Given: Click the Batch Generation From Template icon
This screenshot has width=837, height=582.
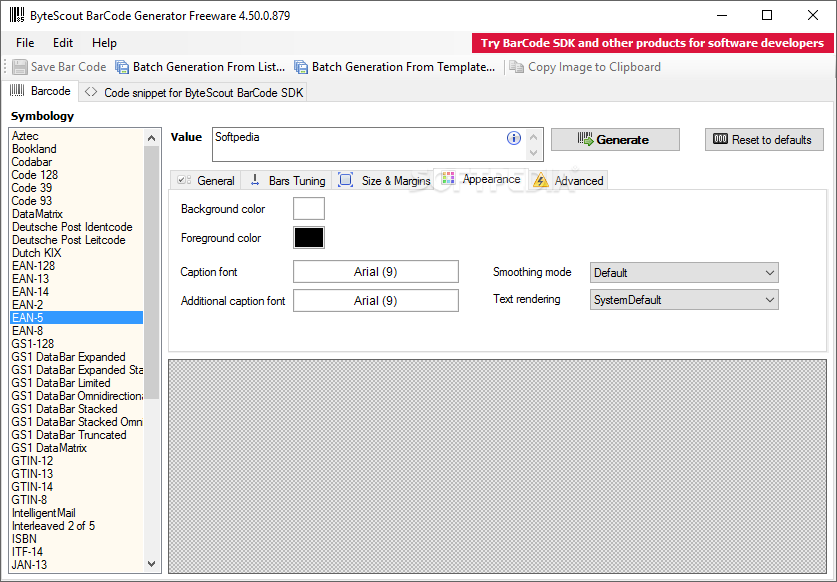Looking at the screenshot, I should (301, 67).
